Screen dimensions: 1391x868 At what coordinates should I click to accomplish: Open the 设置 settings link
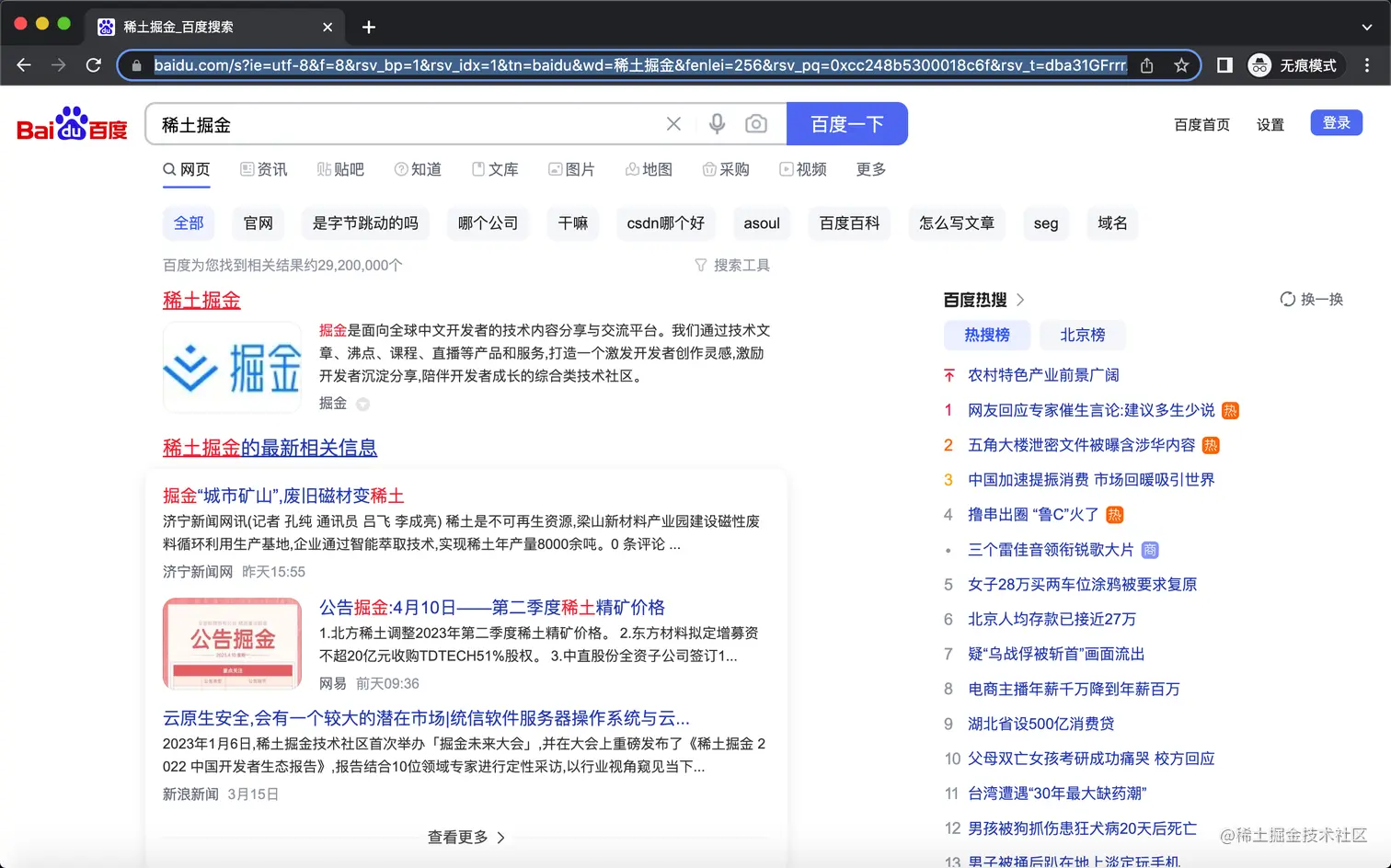1270,125
